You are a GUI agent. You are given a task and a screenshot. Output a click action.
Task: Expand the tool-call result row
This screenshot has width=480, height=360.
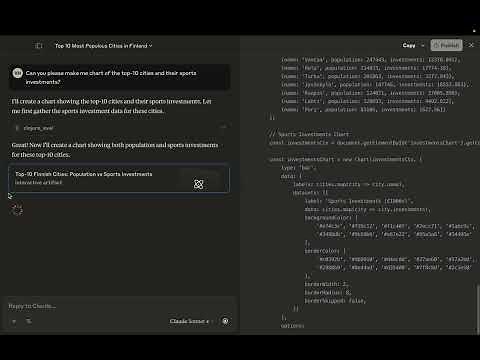[119, 128]
